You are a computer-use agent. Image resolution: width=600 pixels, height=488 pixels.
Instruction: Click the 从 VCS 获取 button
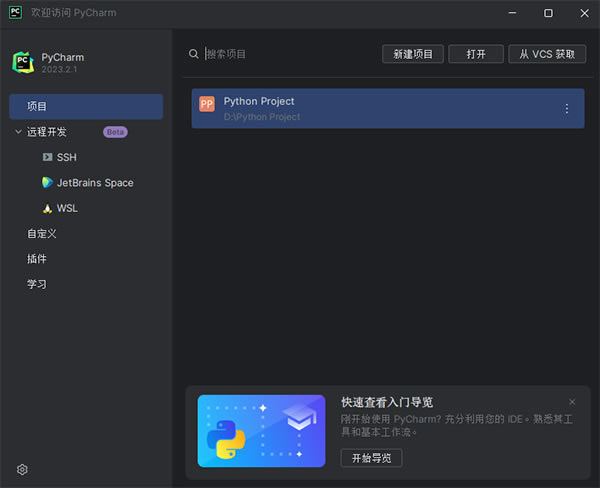coord(547,54)
